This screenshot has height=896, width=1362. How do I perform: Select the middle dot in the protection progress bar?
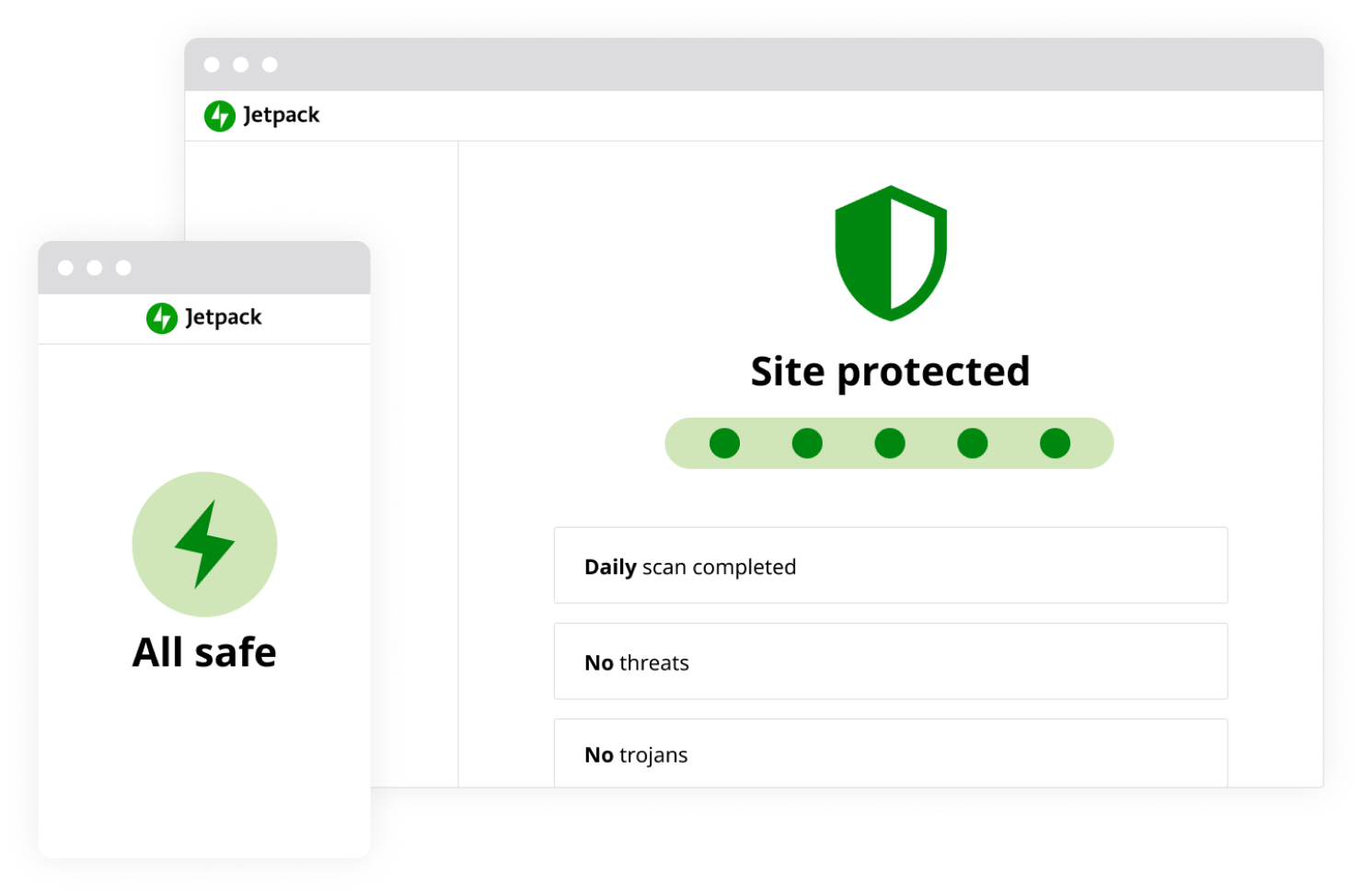pyautogui.click(x=890, y=443)
